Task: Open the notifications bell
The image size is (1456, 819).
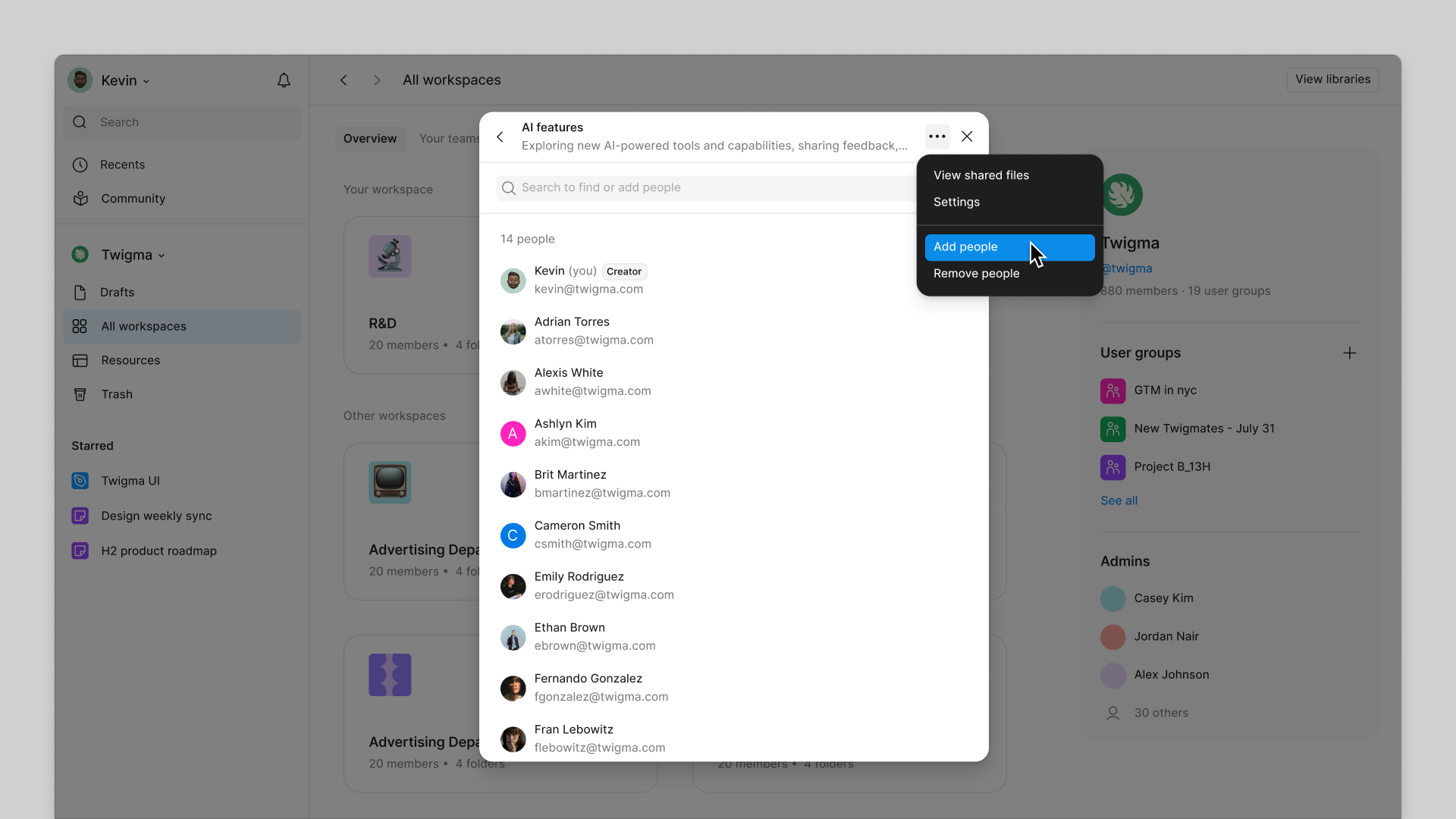Action: click(284, 80)
